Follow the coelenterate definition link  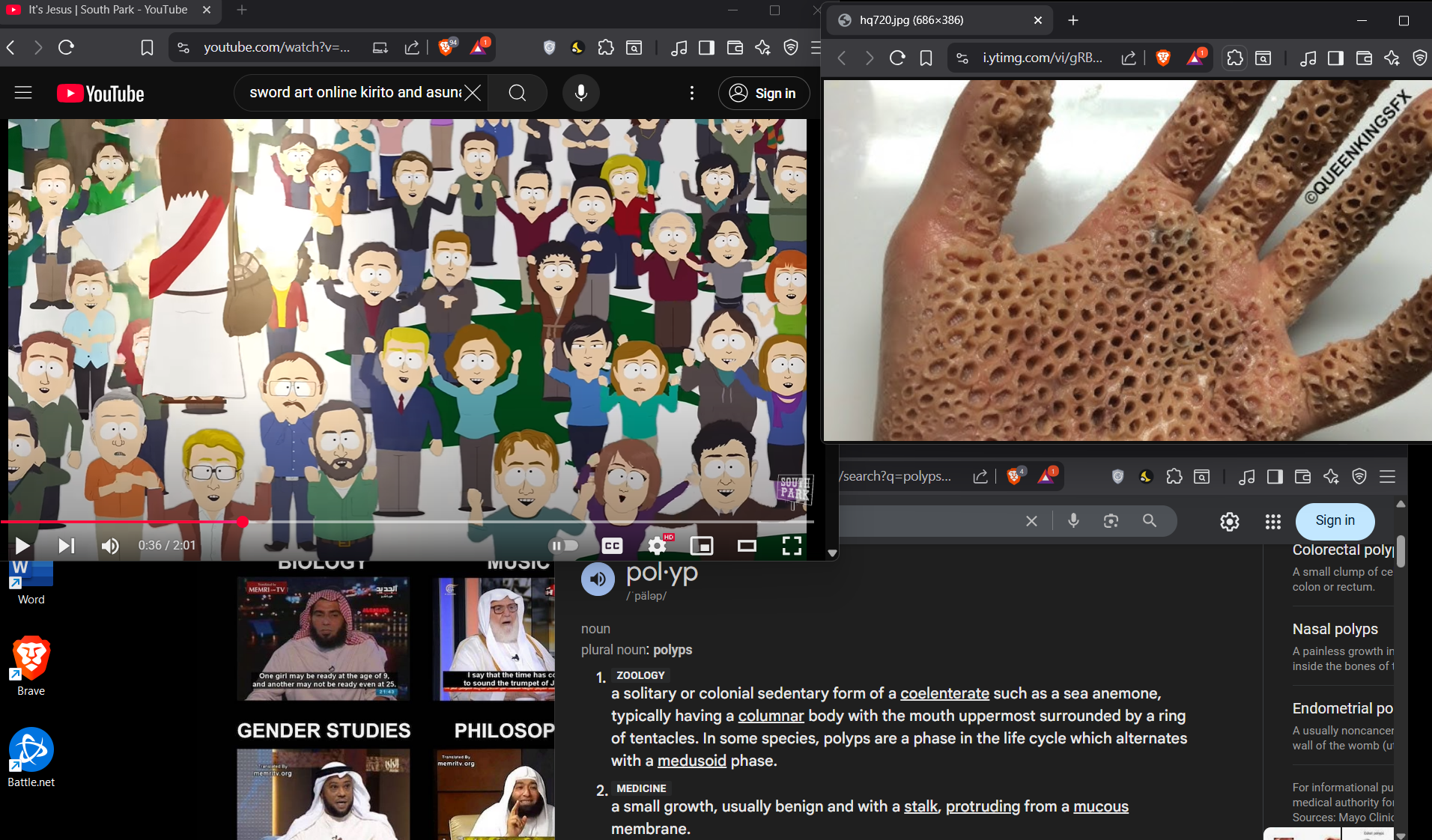point(944,693)
